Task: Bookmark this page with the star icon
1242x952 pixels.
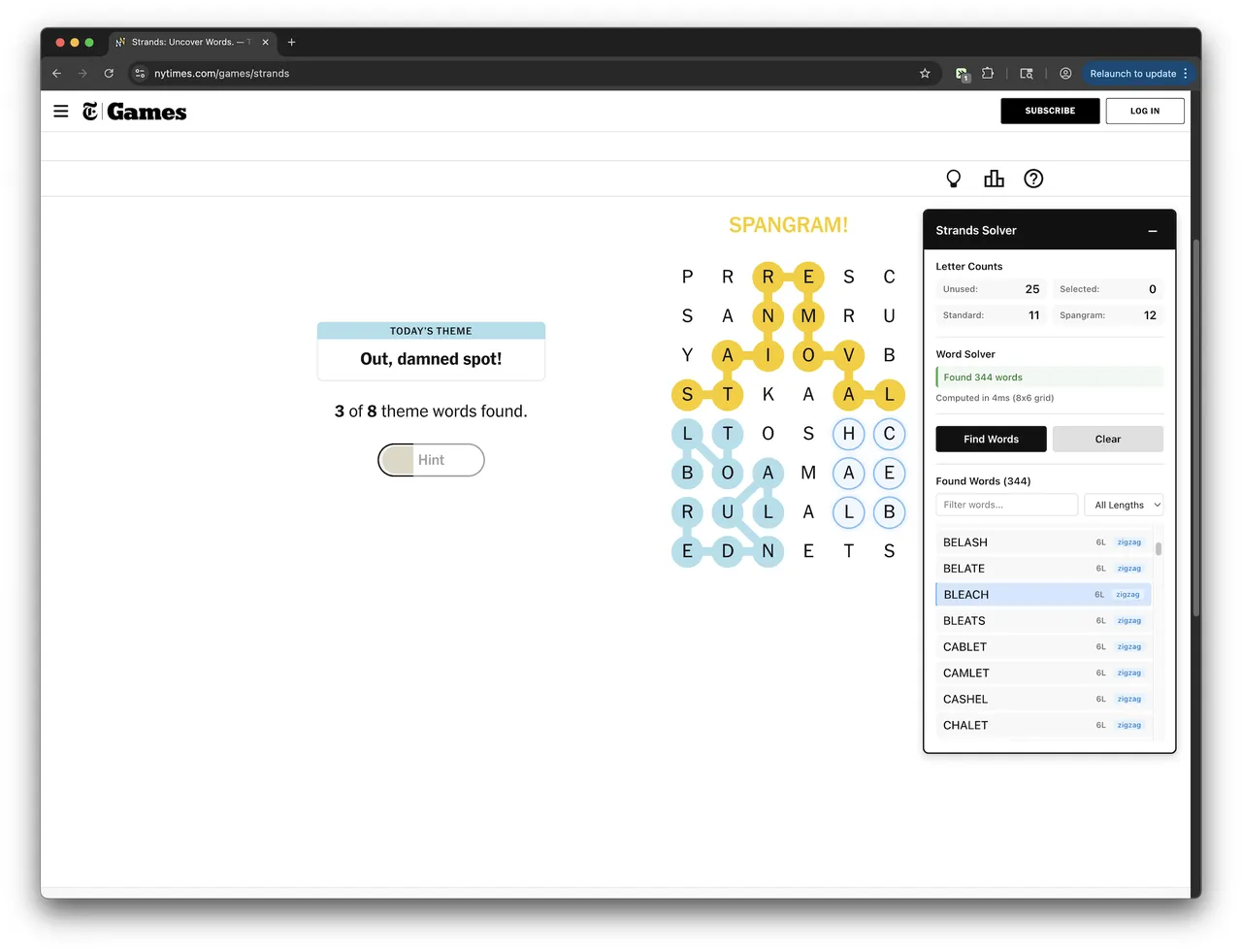Action: (925, 74)
